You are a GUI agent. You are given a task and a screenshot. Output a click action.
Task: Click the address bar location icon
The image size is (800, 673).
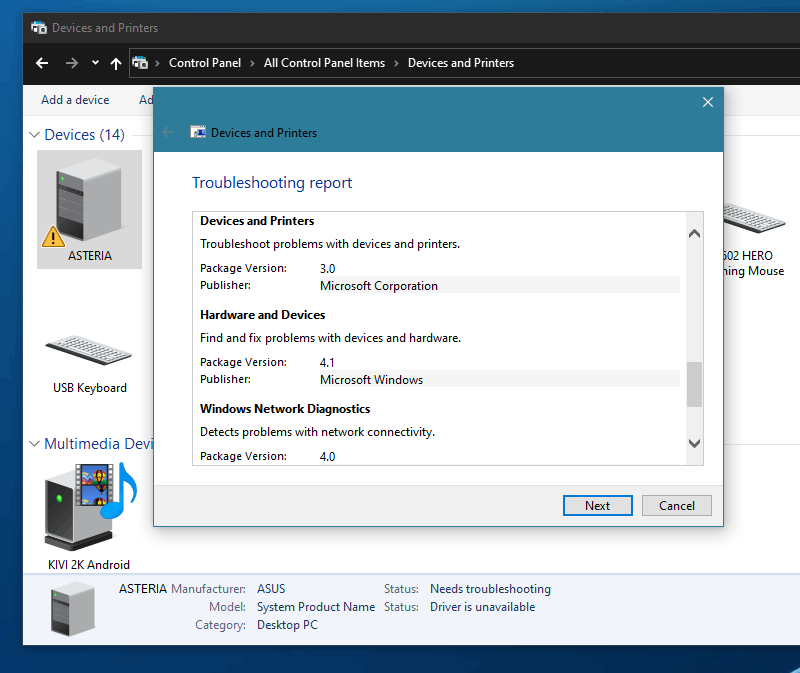[x=140, y=63]
